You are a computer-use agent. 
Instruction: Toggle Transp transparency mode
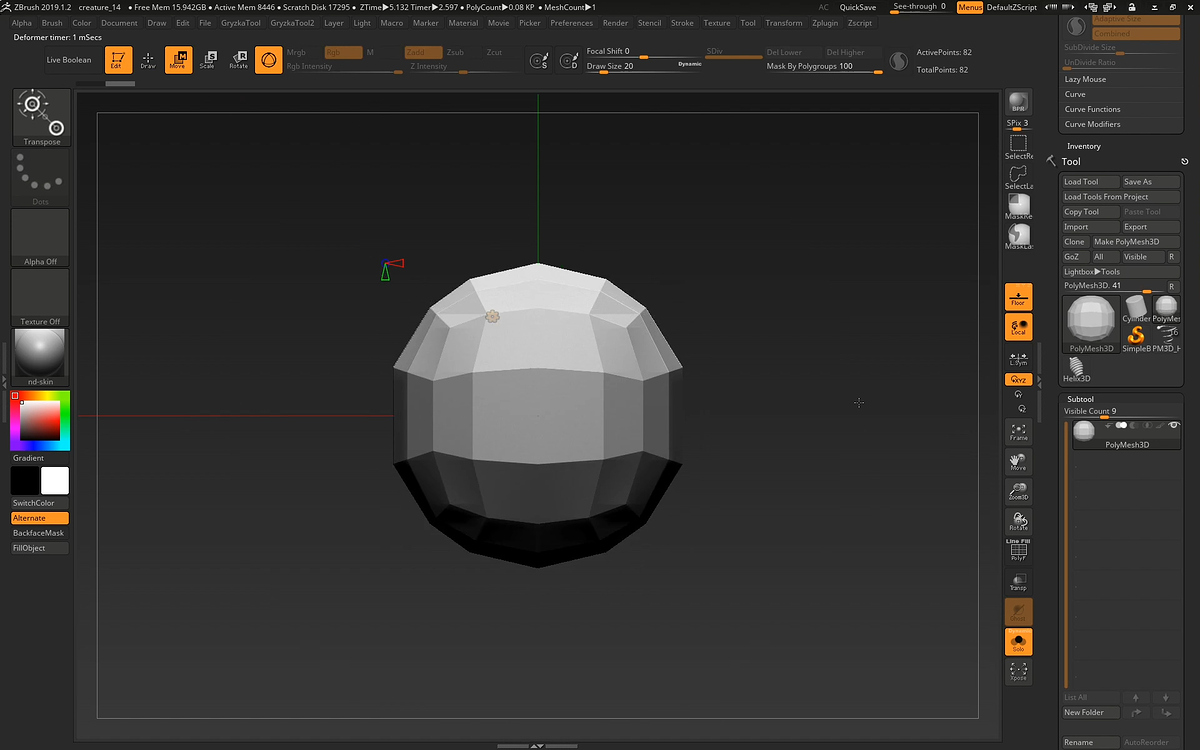click(1018, 582)
